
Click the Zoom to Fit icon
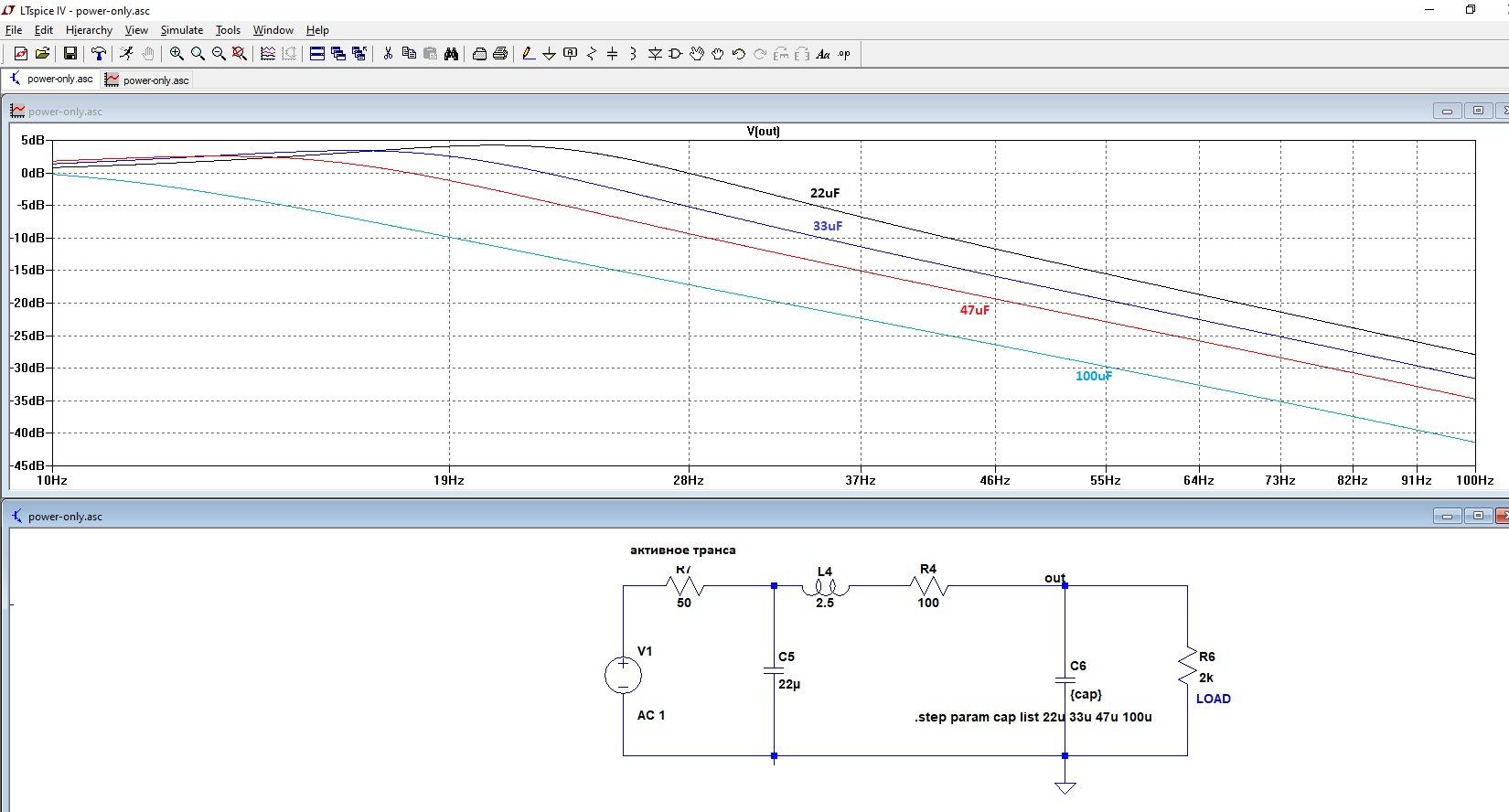[x=240, y=54]
